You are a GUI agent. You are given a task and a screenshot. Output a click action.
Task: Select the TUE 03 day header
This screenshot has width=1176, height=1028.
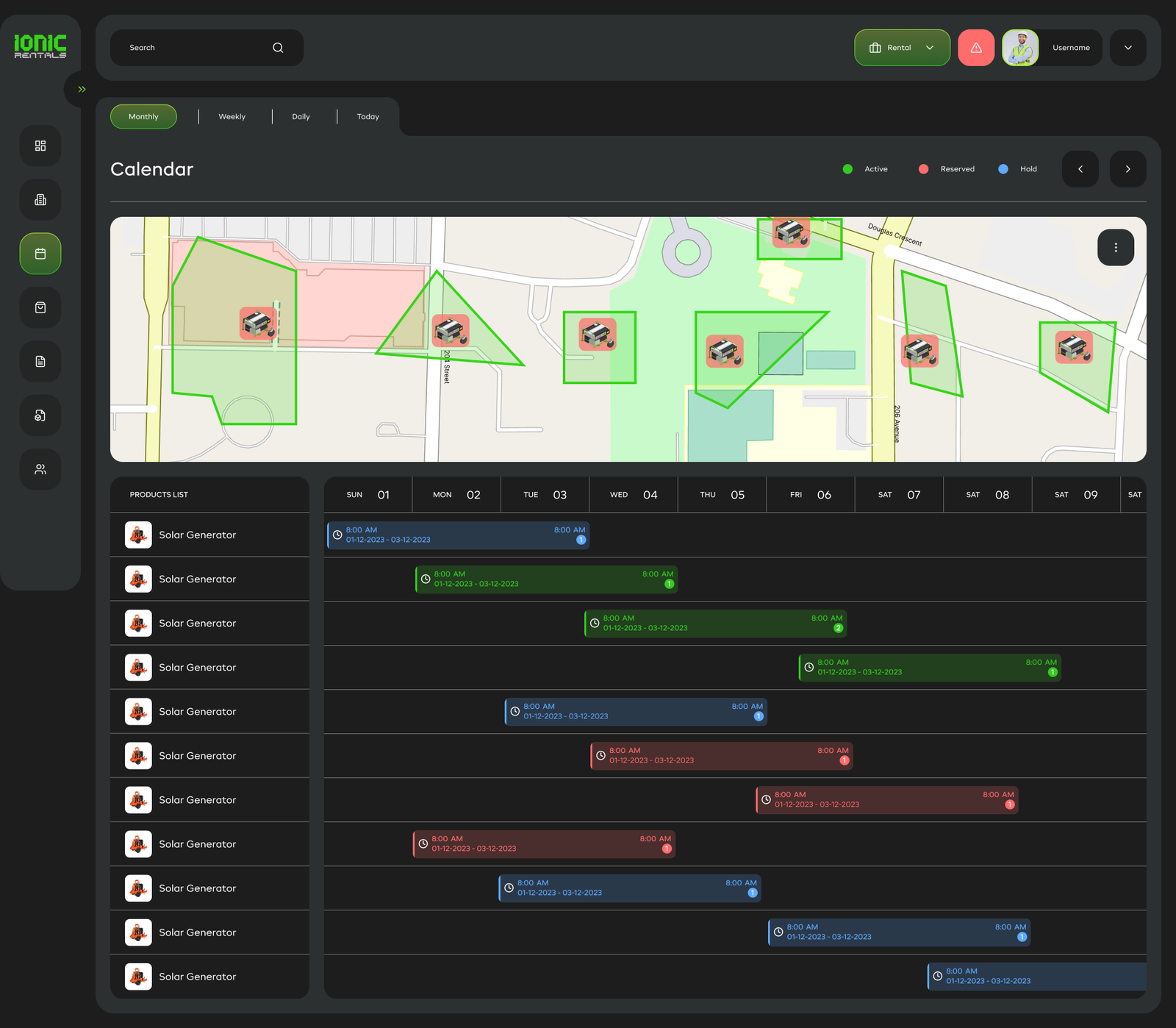545,495
